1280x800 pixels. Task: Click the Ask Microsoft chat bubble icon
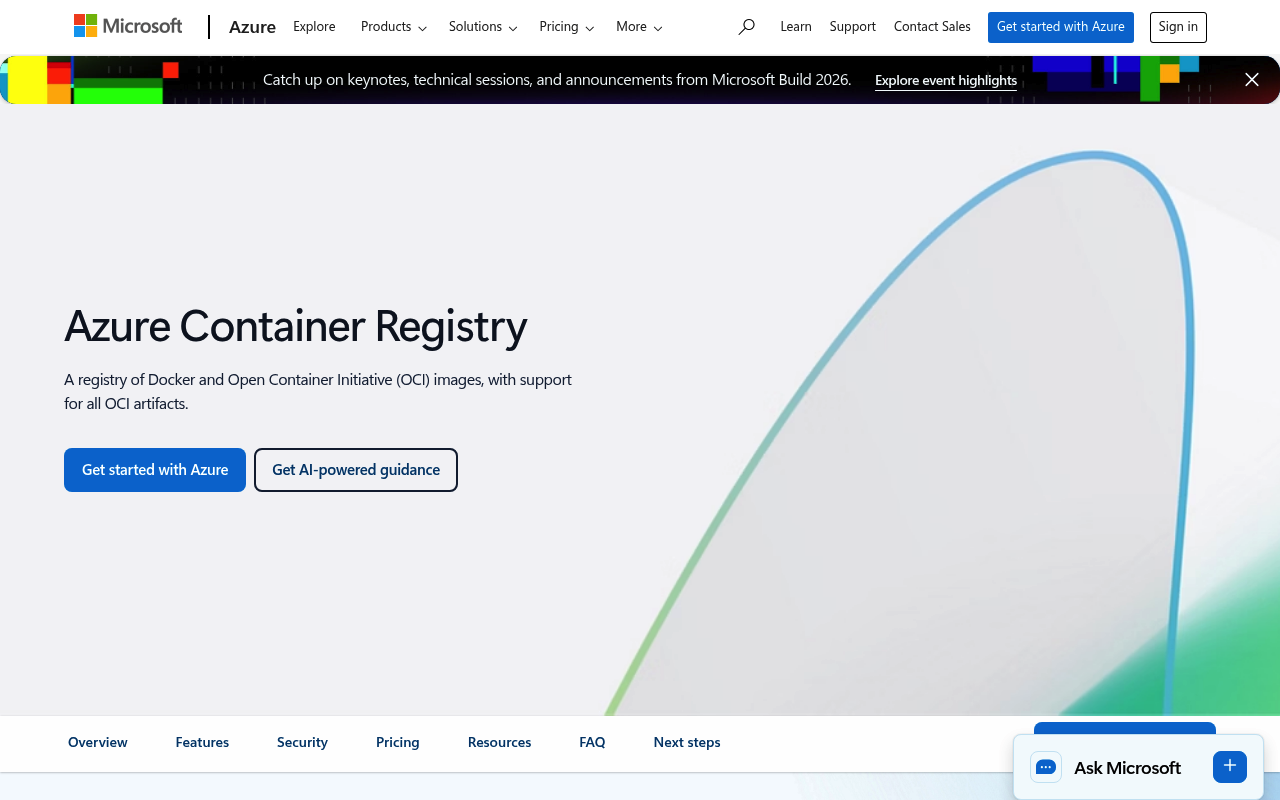coord(1046,767)
